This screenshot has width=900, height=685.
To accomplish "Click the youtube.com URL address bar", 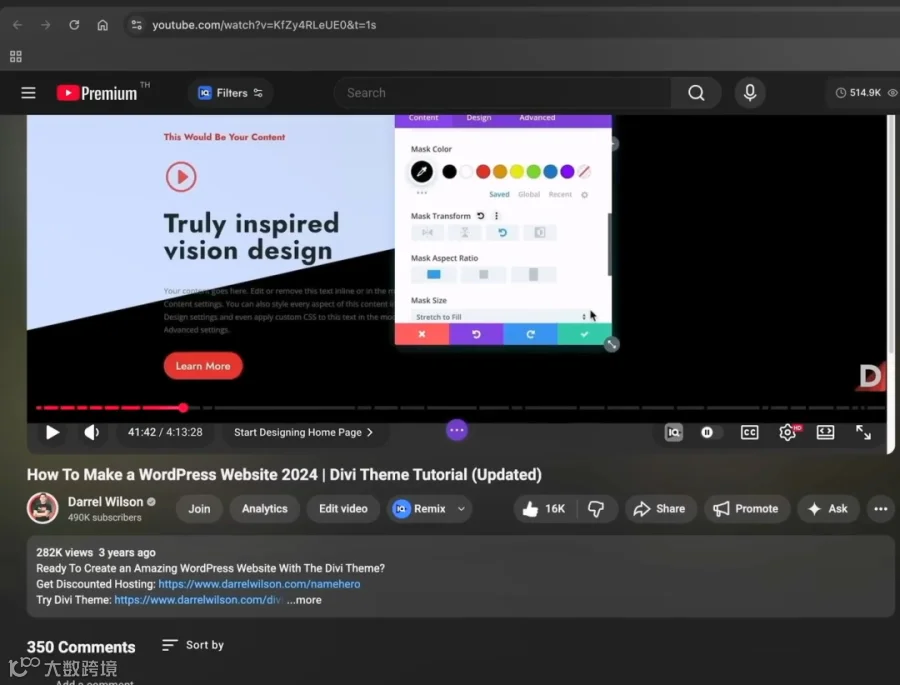I will click(264, 25).
